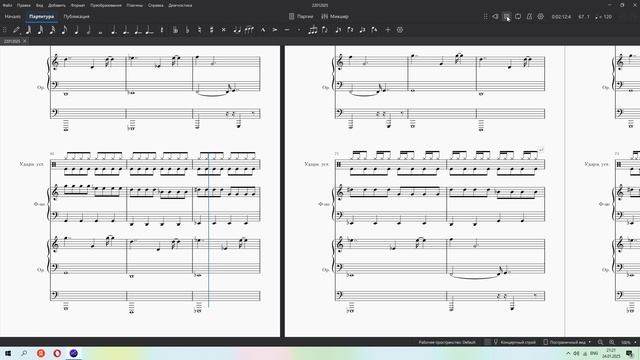Add tenuto articulation

click(287, 30)
